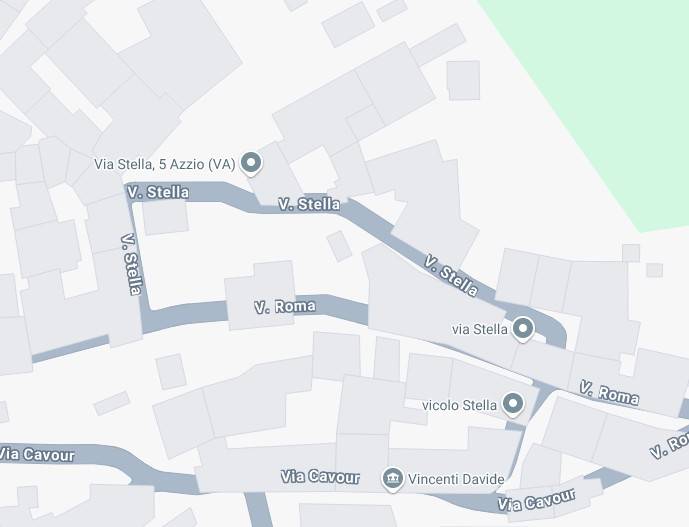
Task: Click the diagonal V. Stella road label
Action: click(x=451, y=276)
